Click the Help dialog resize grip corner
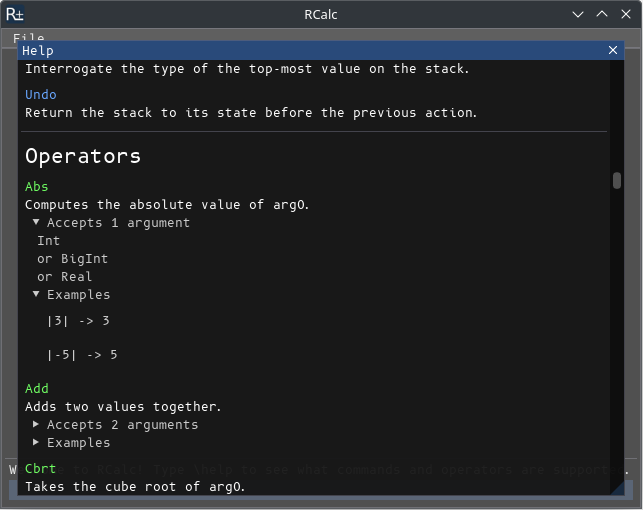This screenshot has height=510, width=643. click(618, 488)
